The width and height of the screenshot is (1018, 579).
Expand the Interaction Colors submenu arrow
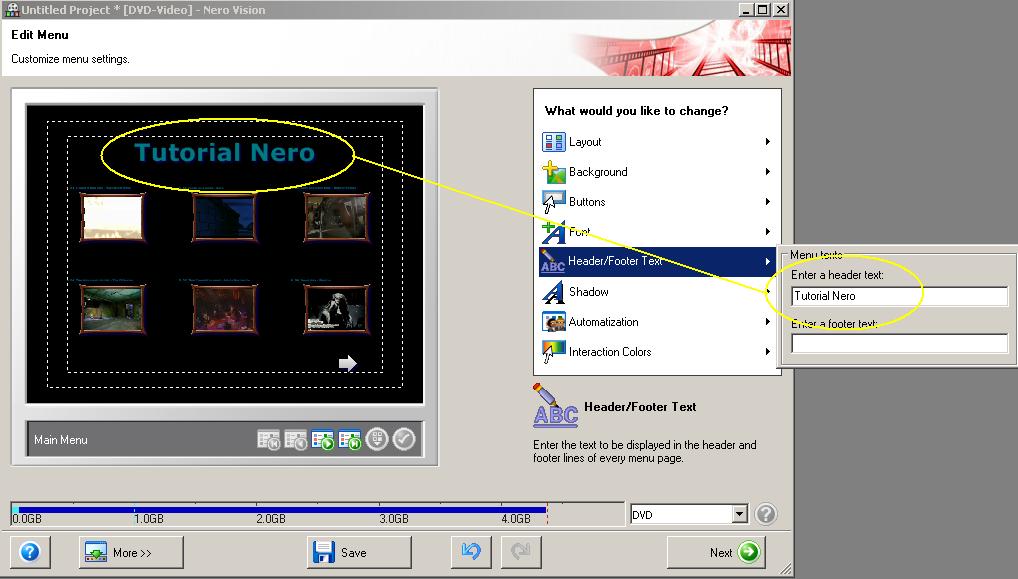(767, 352)
